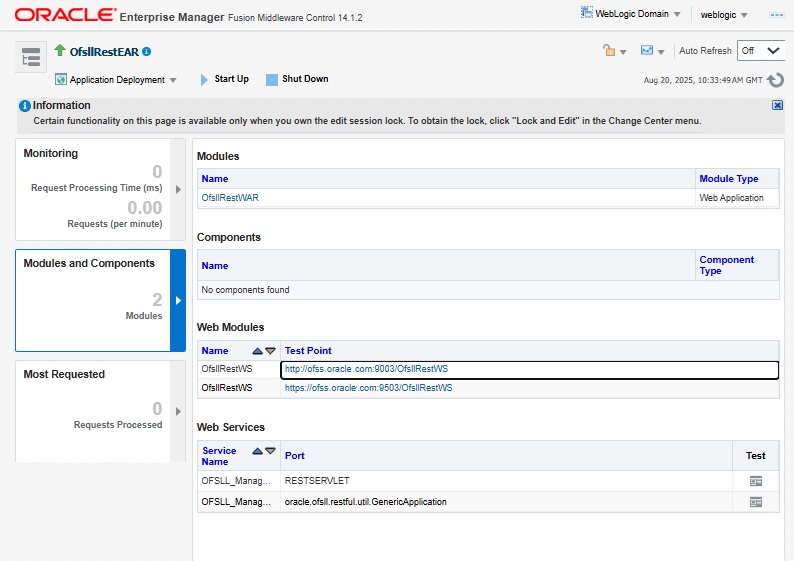Open test page for GenericApplication port
This screenshot has height=561, width=794.
click(x=756, y=502)
